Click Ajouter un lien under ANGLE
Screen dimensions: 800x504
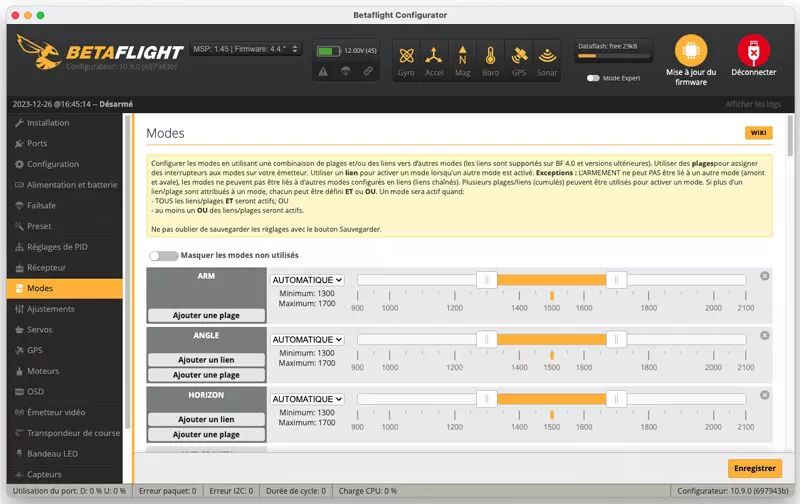[206, 360]
